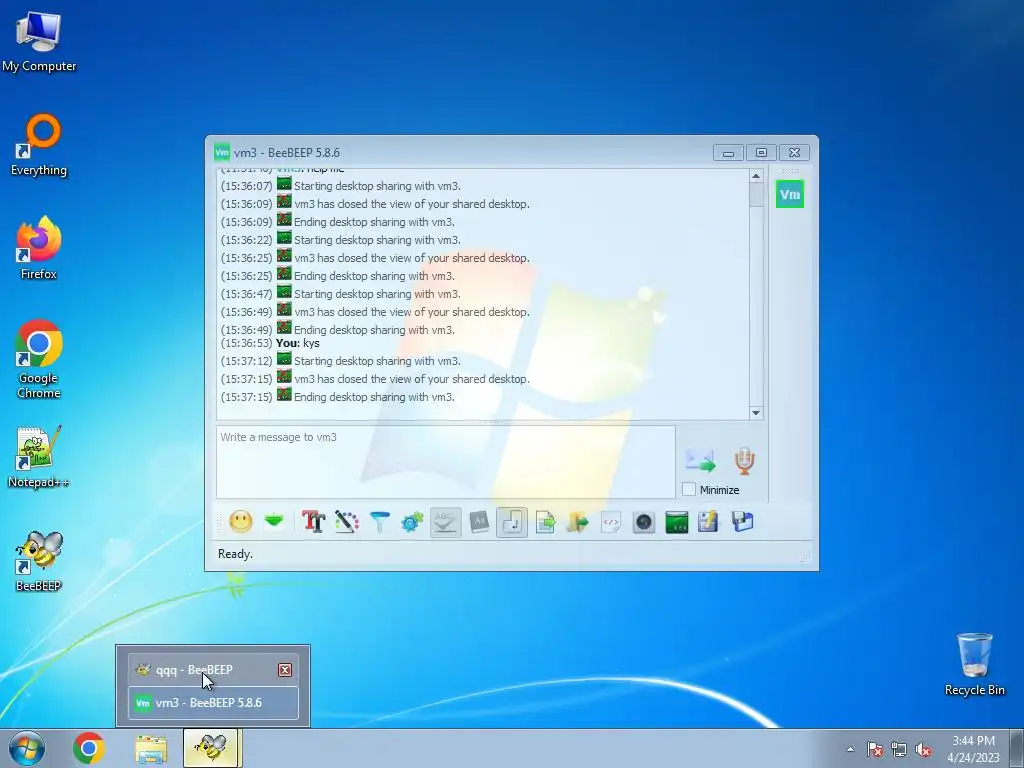Click the vm3 - BeeBEEP 5.8.6 title bar icon
Screen dimensions: 1024x768
click(222, 152)
